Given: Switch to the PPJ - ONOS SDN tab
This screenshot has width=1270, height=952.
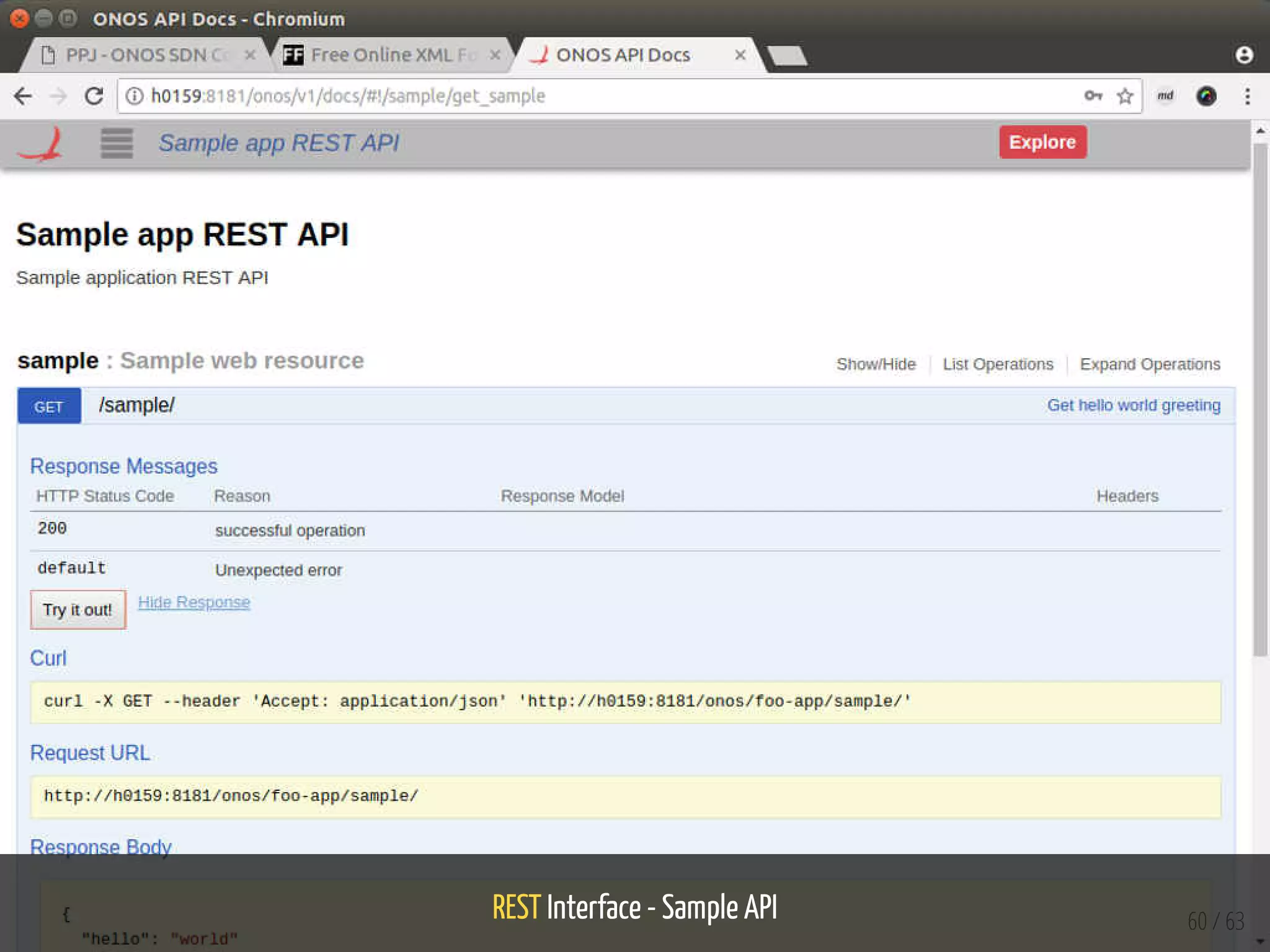Looking at the screenshot, I should 146,55.
